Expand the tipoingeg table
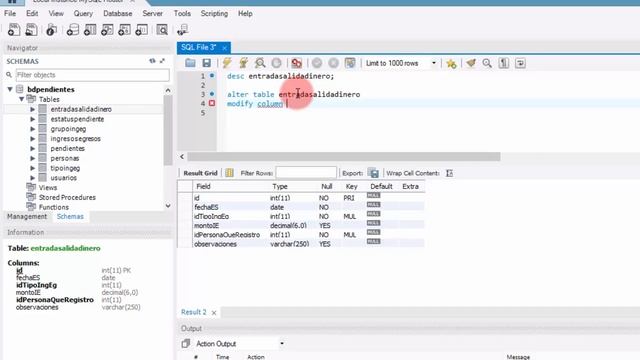Viewport: 640px width, 360px height. pos(33,168)
